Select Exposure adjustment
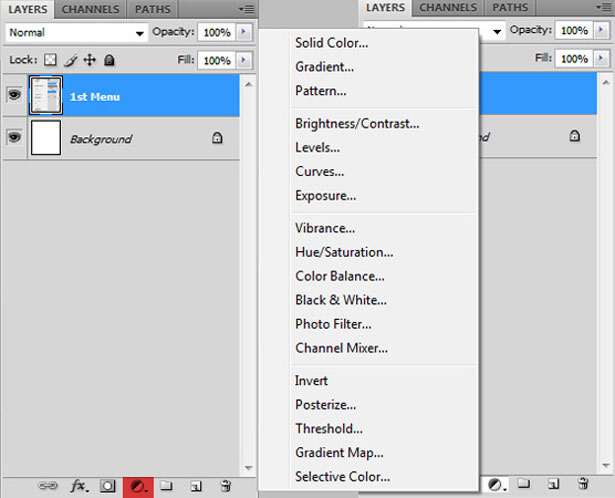 (x=326, y=195)
